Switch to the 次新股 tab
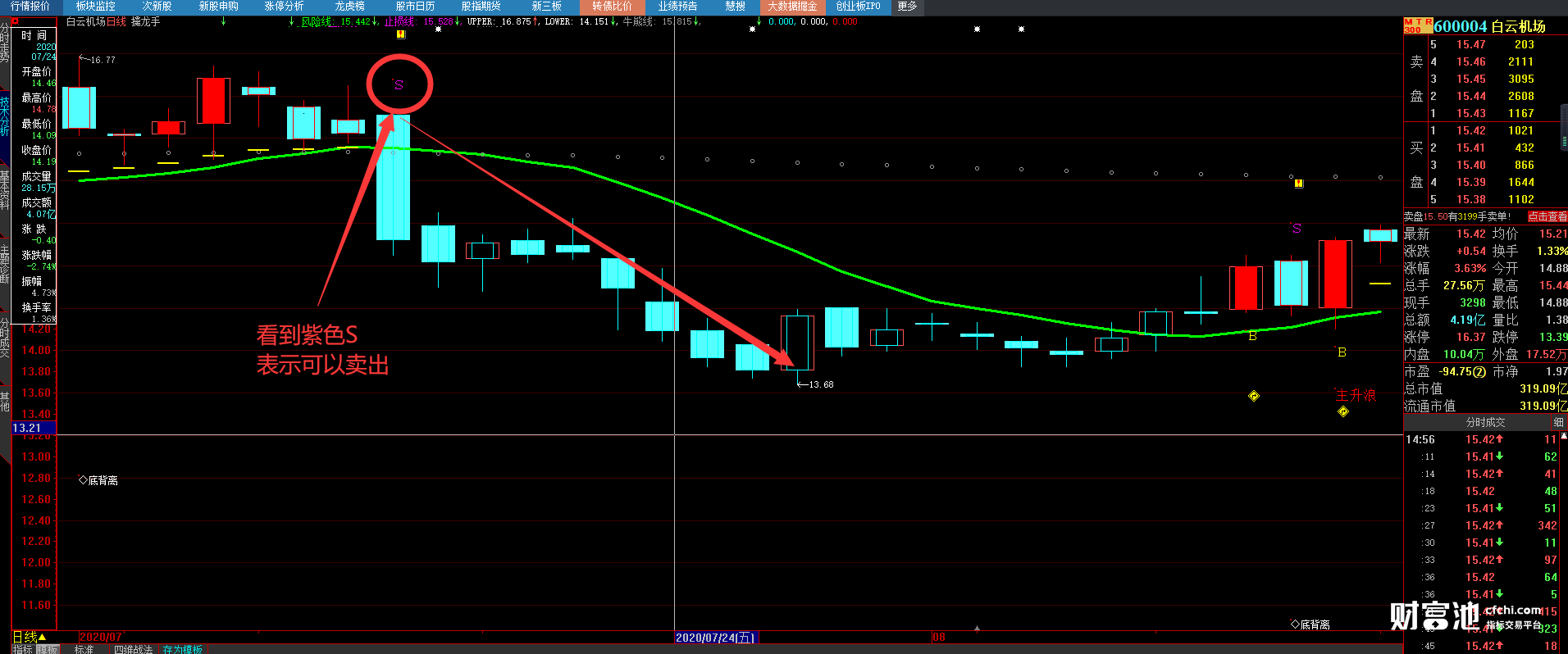 coord(157,7)
